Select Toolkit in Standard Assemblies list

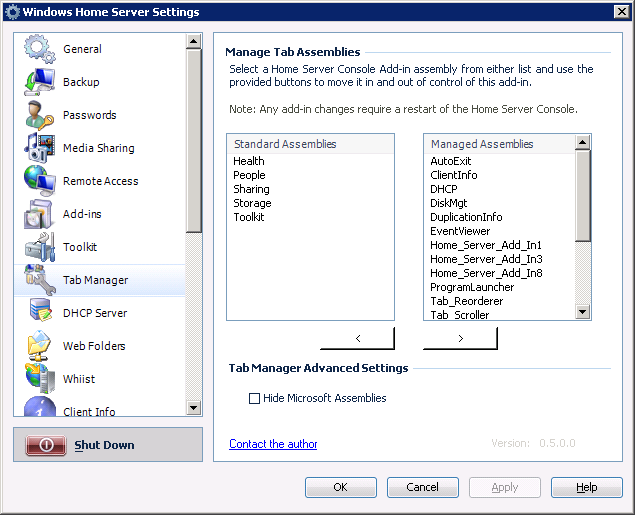(x=249, y=217)
